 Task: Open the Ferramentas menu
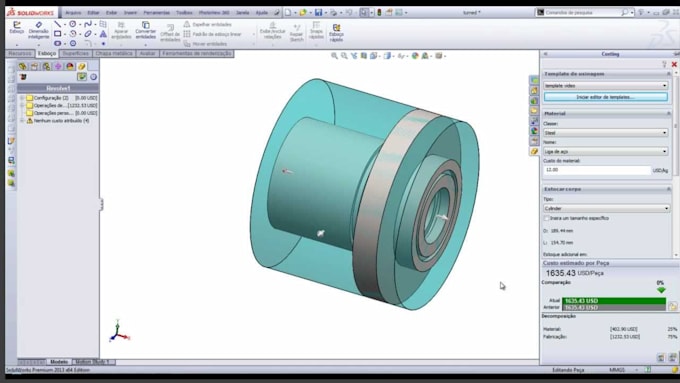point(157,13)
